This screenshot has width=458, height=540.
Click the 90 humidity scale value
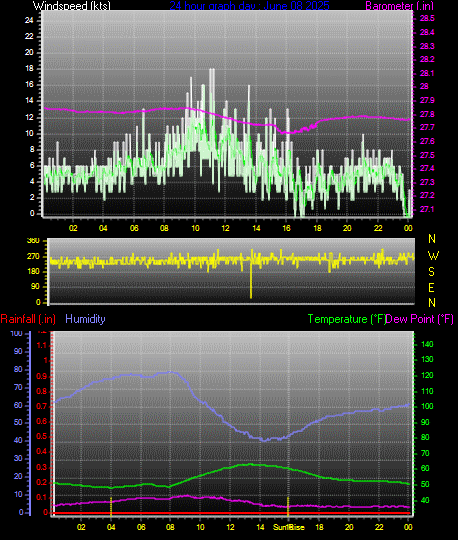point(18,352)
